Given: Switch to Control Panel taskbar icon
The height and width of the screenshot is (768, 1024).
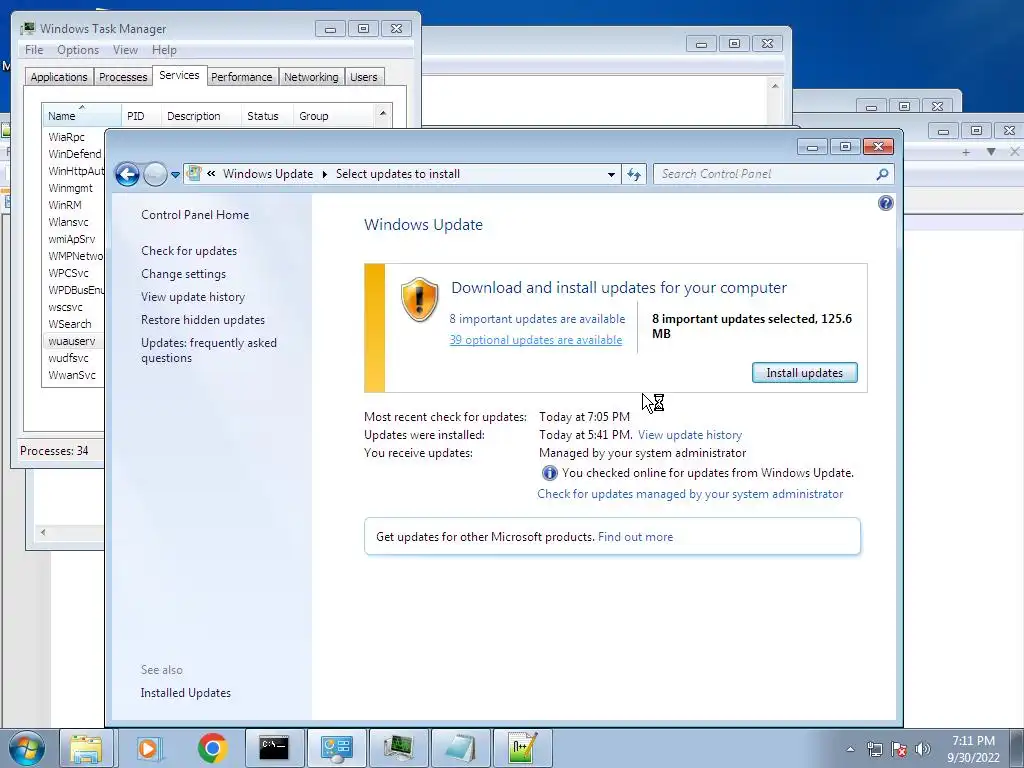Looking at the screenshot, I should (337, 748).
